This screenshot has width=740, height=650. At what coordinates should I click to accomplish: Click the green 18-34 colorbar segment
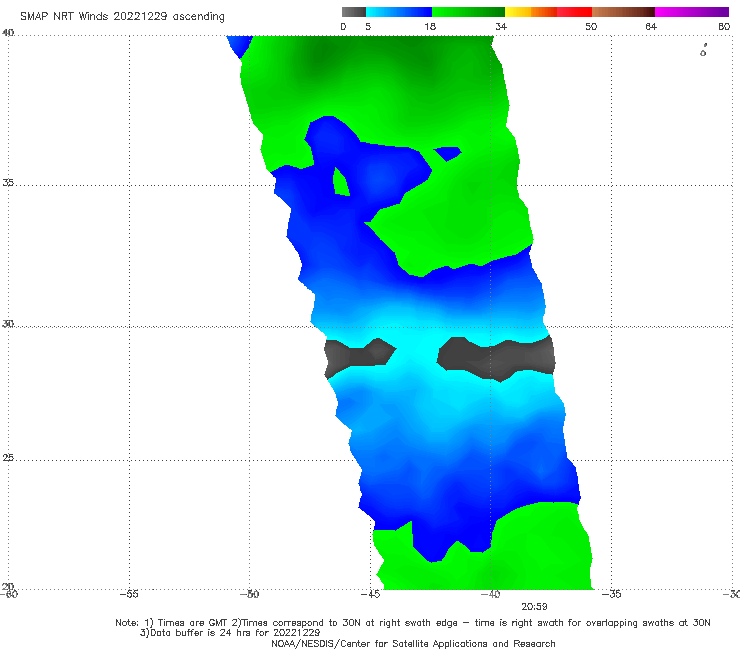468,12
